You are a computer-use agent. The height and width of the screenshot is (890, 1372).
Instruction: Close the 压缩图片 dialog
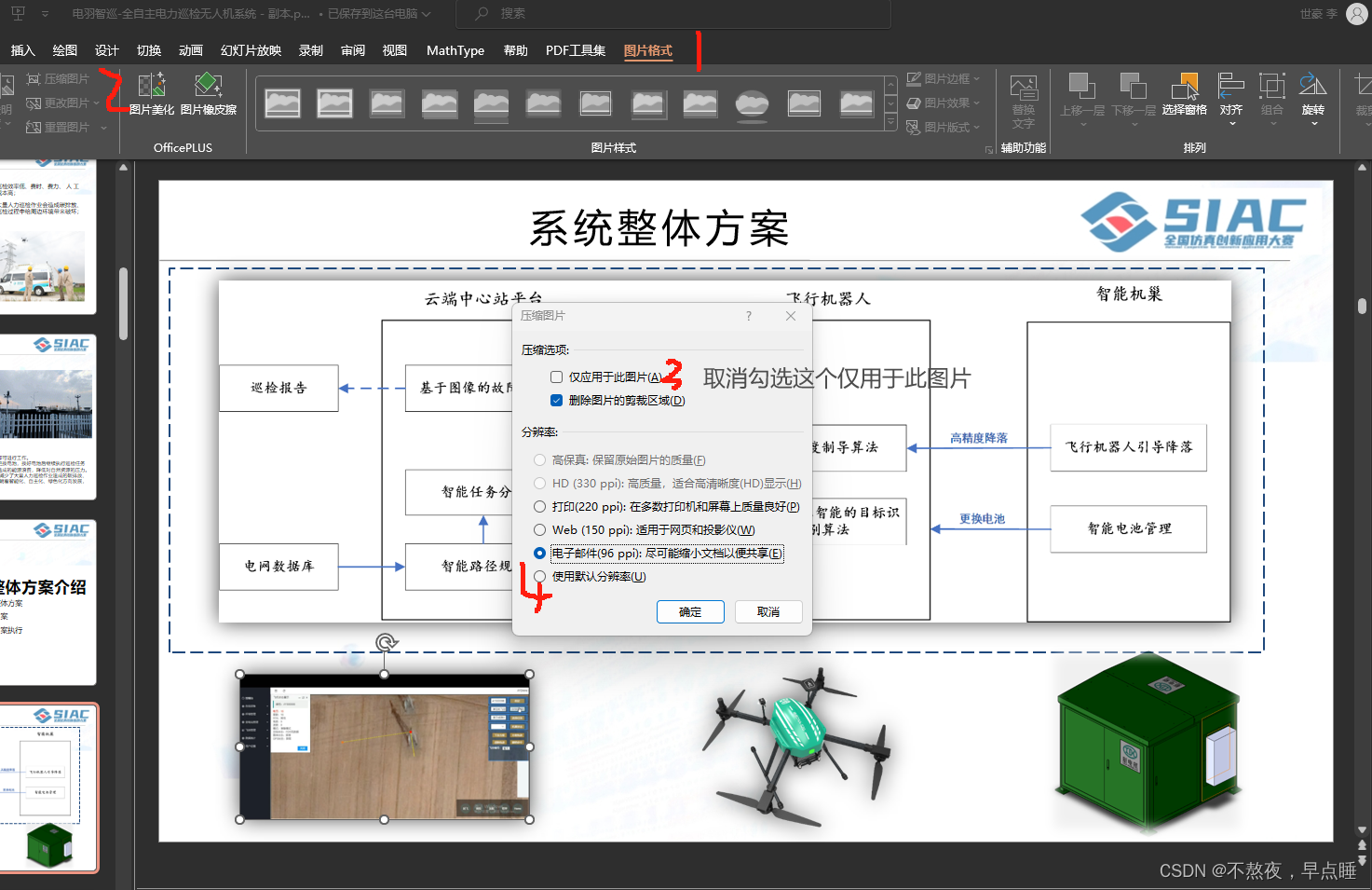coord(791,316)
